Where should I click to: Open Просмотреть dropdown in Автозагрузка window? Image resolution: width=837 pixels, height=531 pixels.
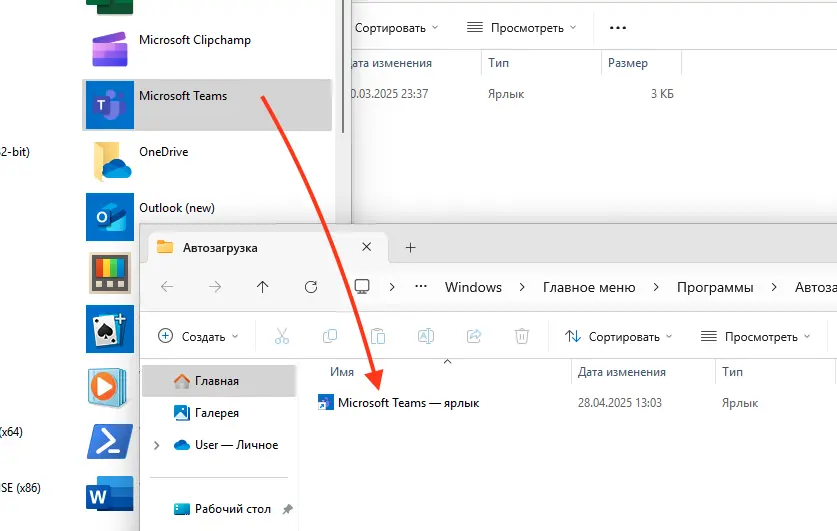click(x=755, y=336)
